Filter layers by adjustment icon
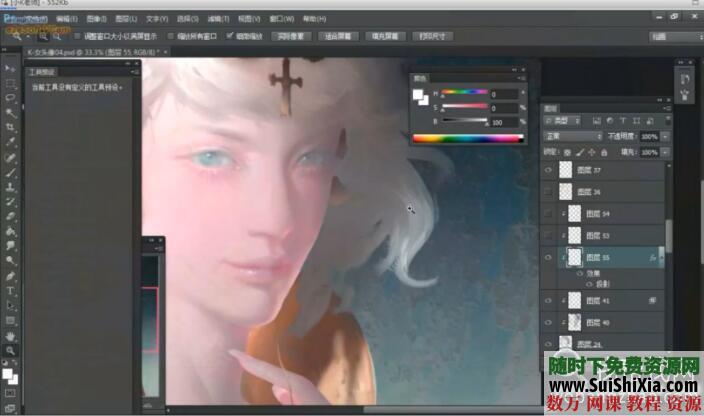 tap(610, 121)
